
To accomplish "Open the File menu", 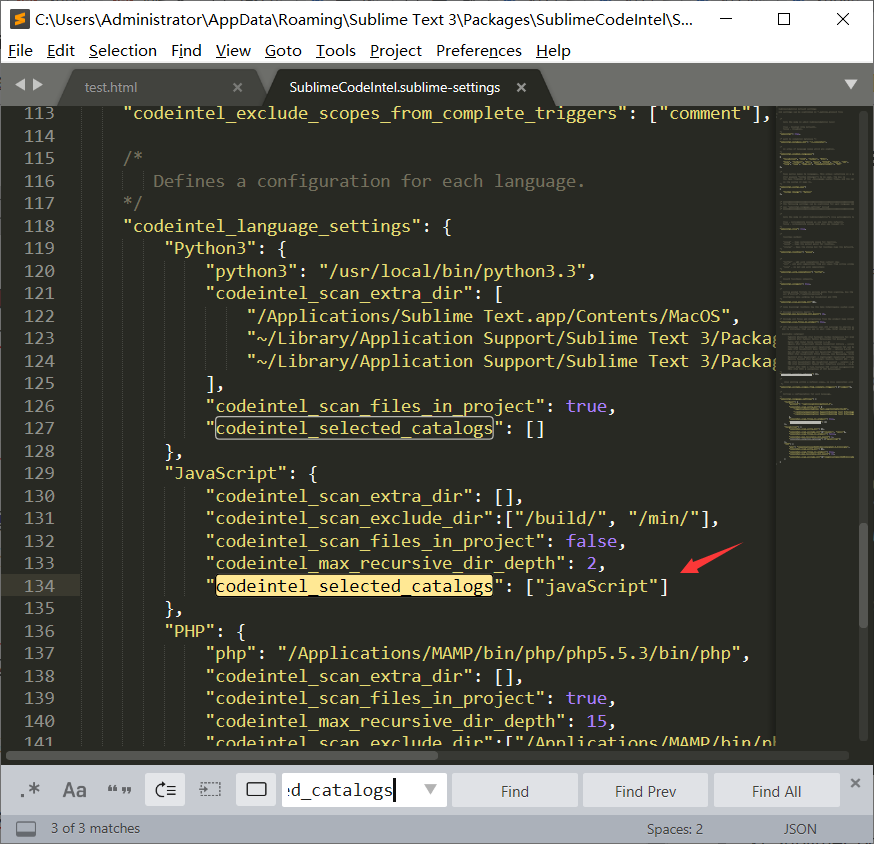I will pos(21,51).
